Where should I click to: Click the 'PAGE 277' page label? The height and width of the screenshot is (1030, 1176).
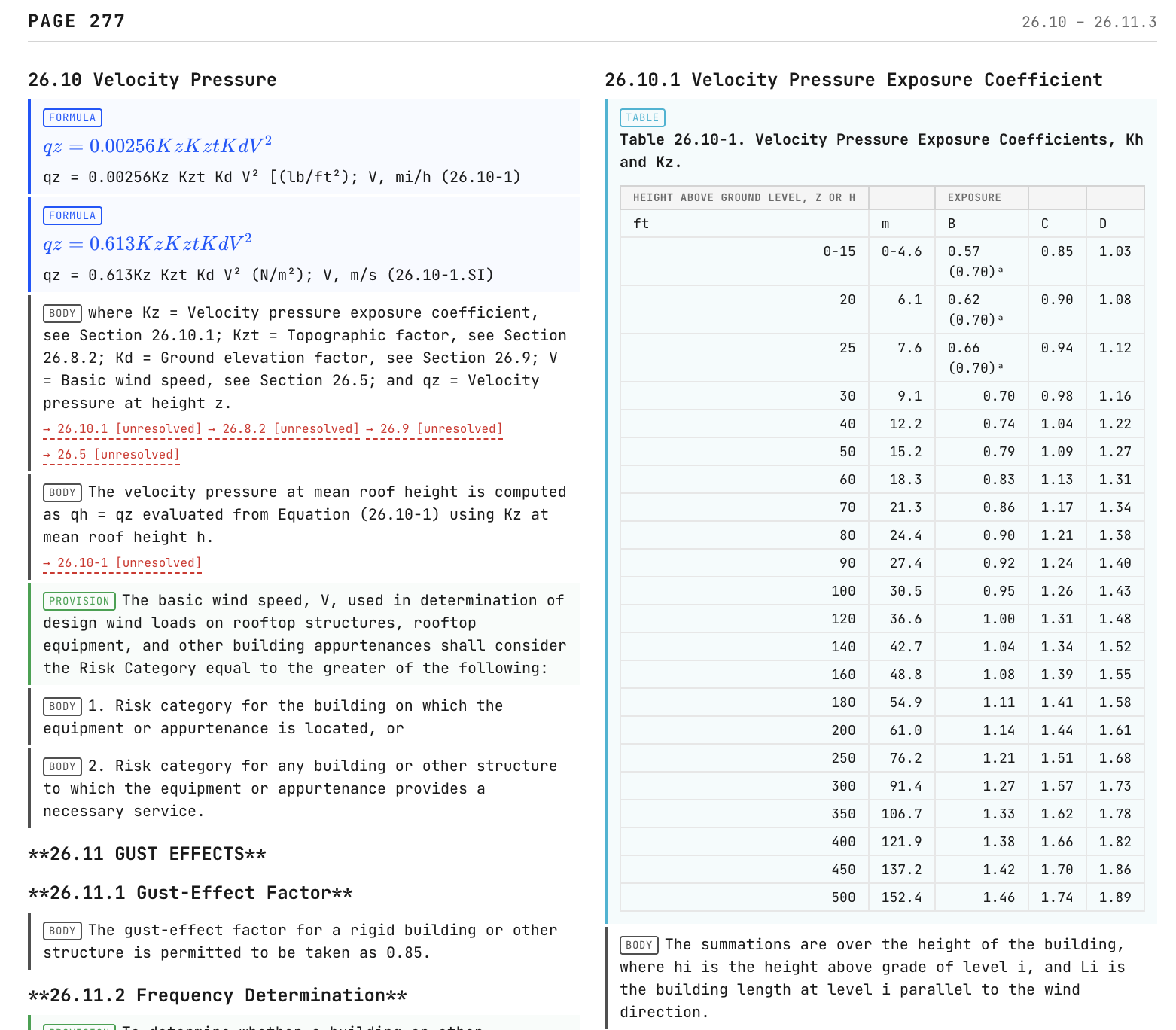77,21
